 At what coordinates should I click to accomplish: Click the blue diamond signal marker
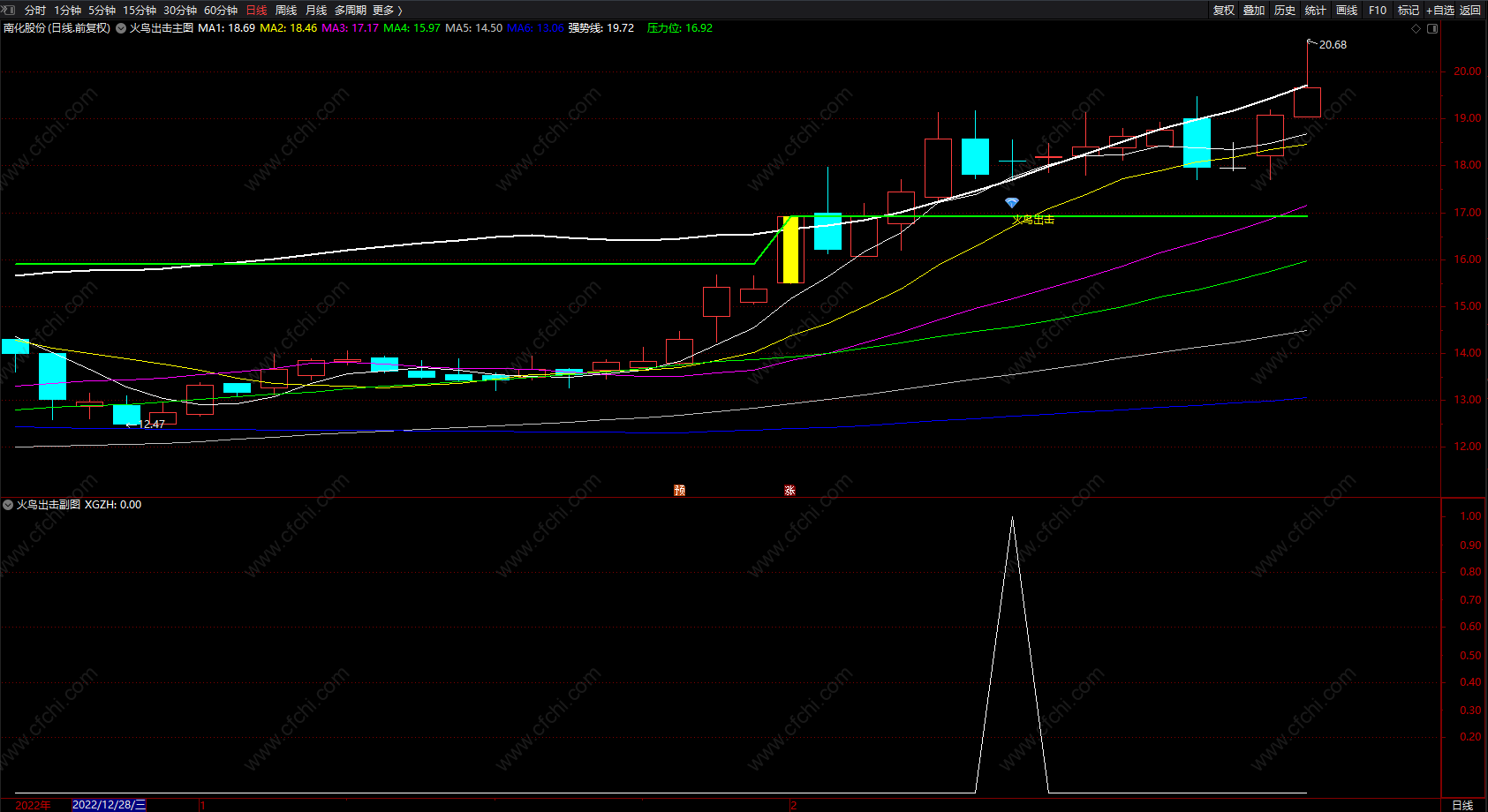[1012, 203]
